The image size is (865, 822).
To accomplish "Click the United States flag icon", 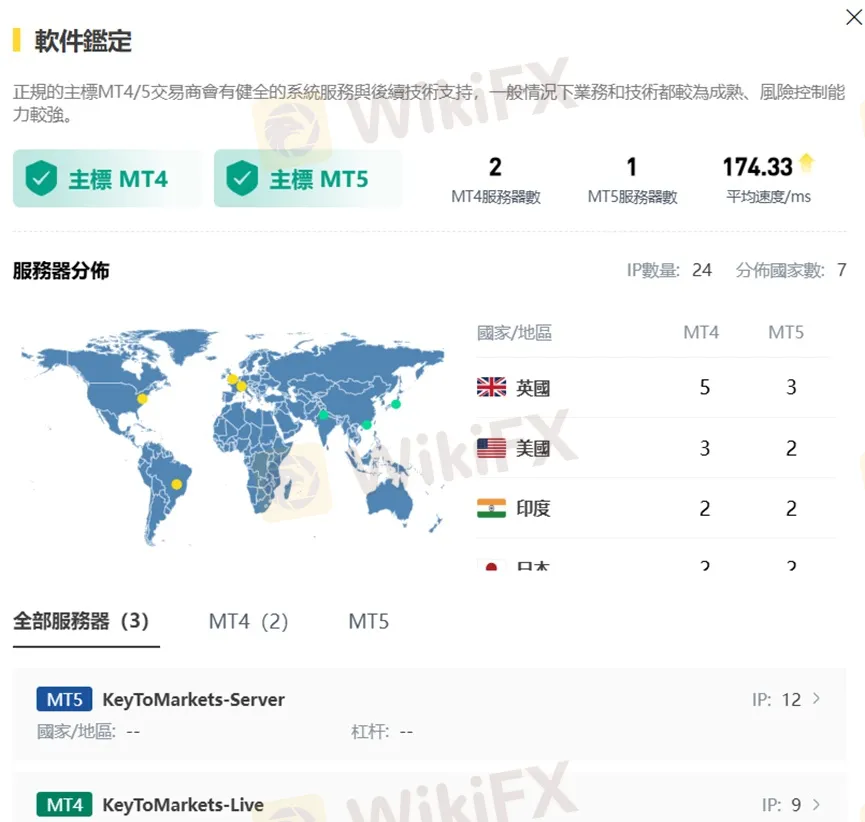I will (x=491, y=447).
